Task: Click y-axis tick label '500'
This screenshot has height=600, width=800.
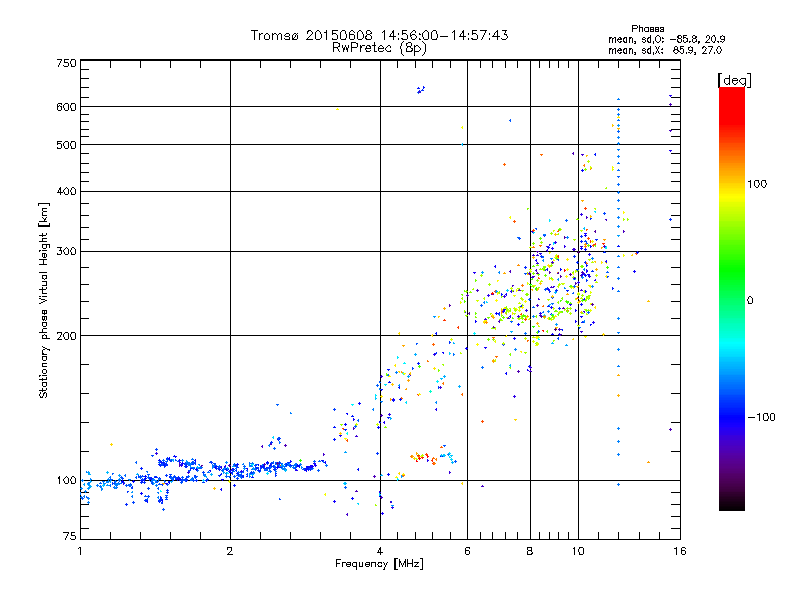Action: pos(66,145)
